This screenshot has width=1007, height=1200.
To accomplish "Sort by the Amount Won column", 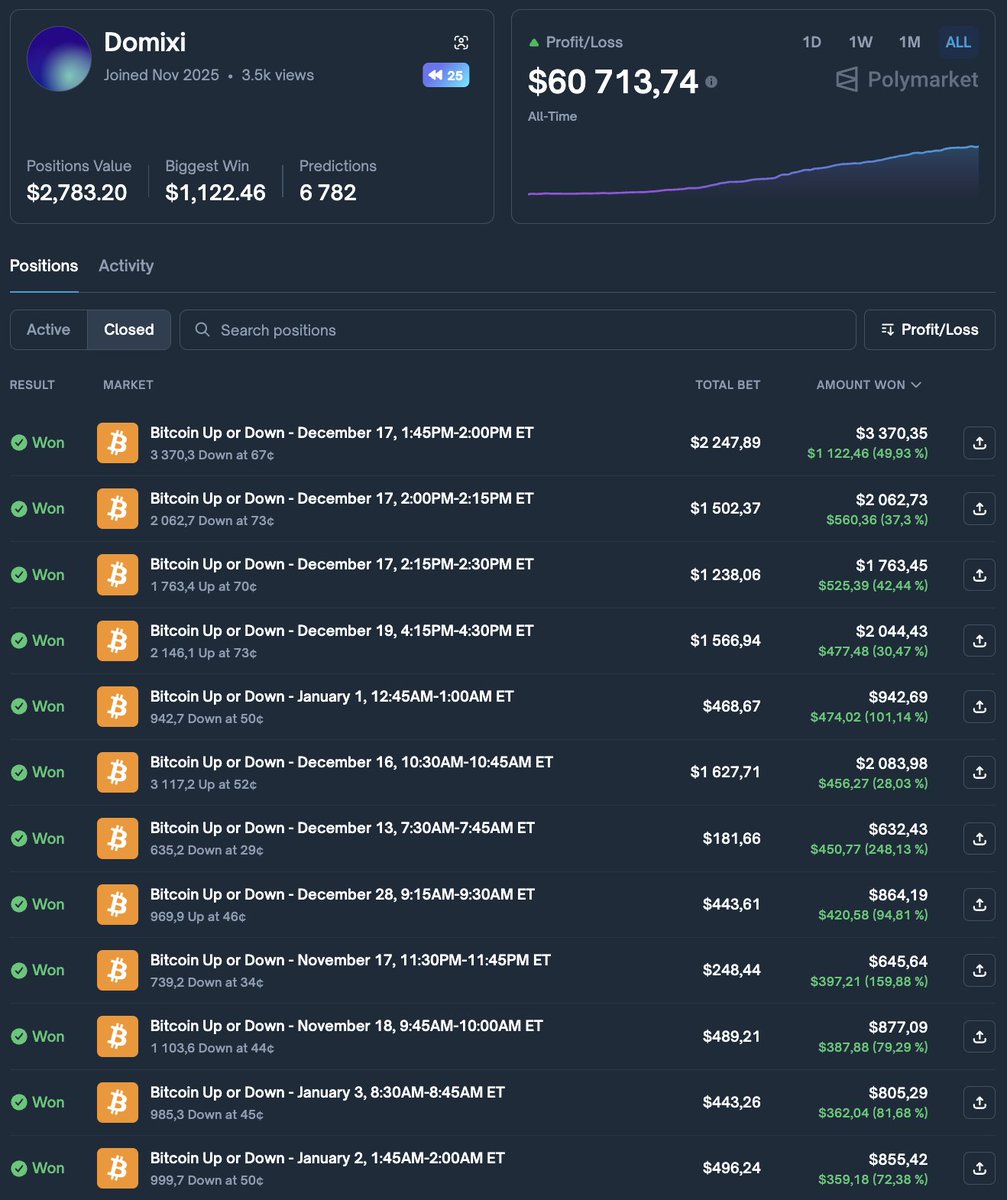I will (869, 385).
